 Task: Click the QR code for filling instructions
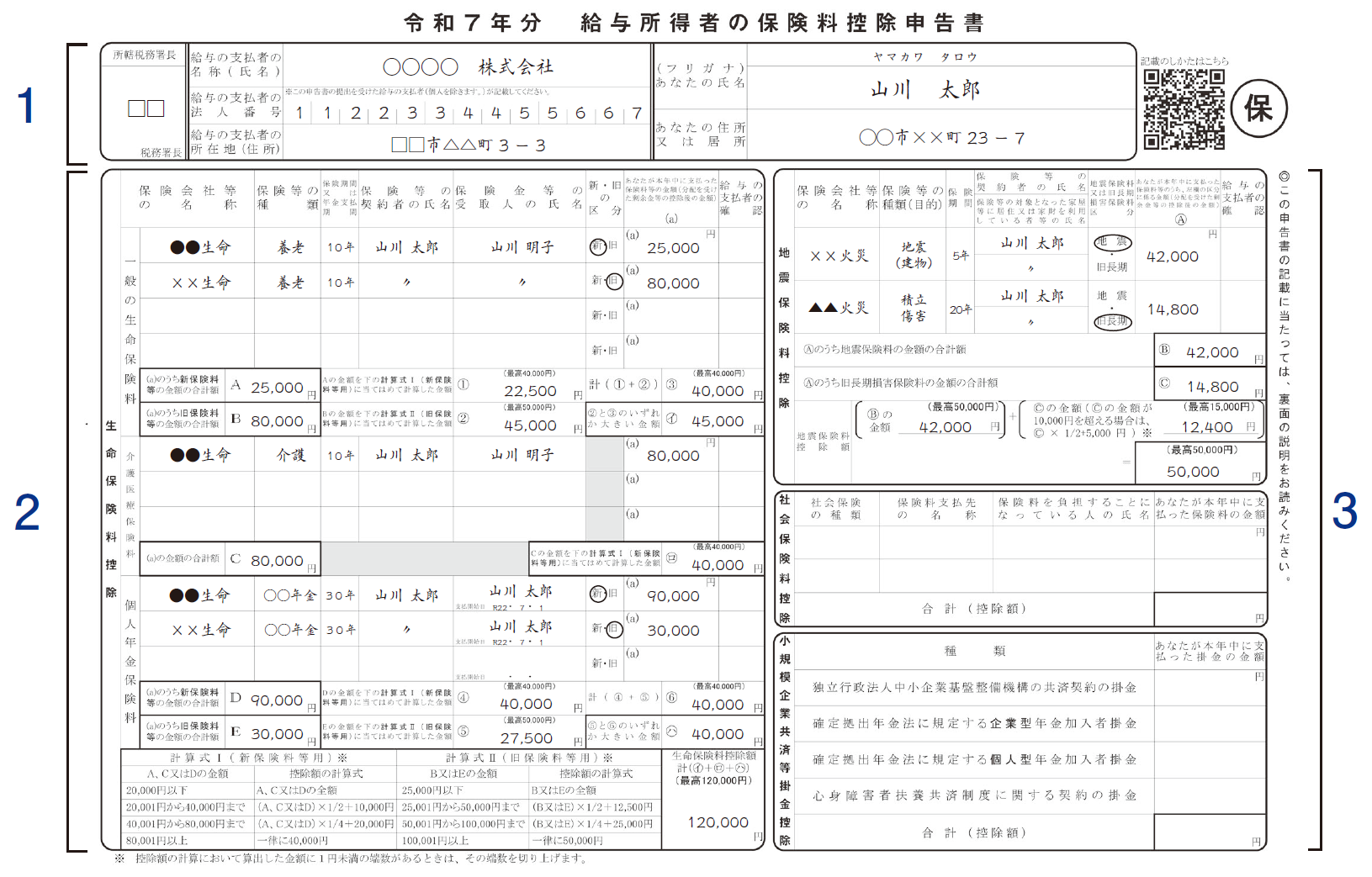1183,109
